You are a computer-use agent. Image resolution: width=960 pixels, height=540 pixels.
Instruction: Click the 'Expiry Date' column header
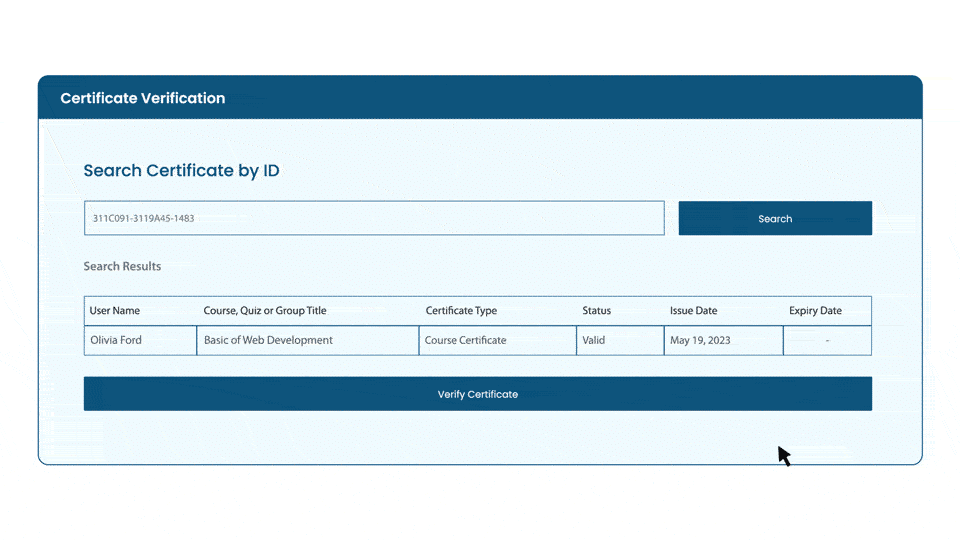(x=815, y=310)
